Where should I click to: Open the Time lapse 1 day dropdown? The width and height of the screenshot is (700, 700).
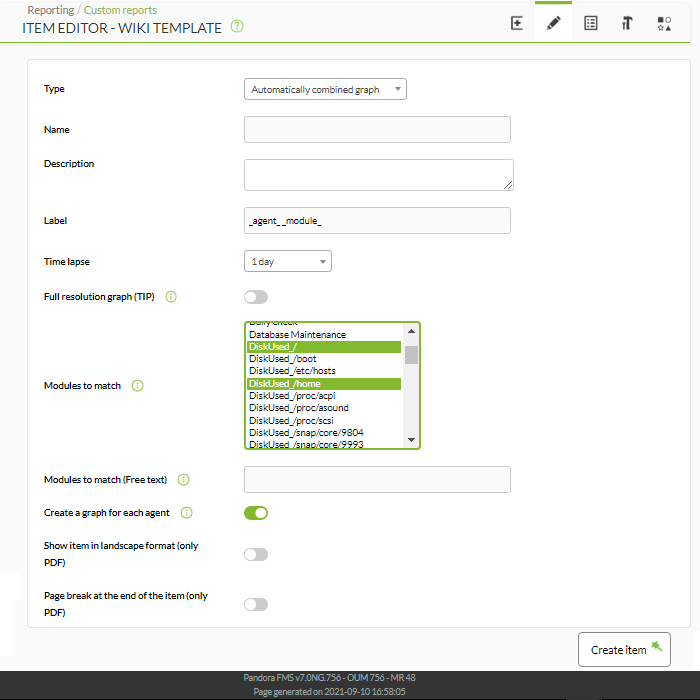[288, 261]
